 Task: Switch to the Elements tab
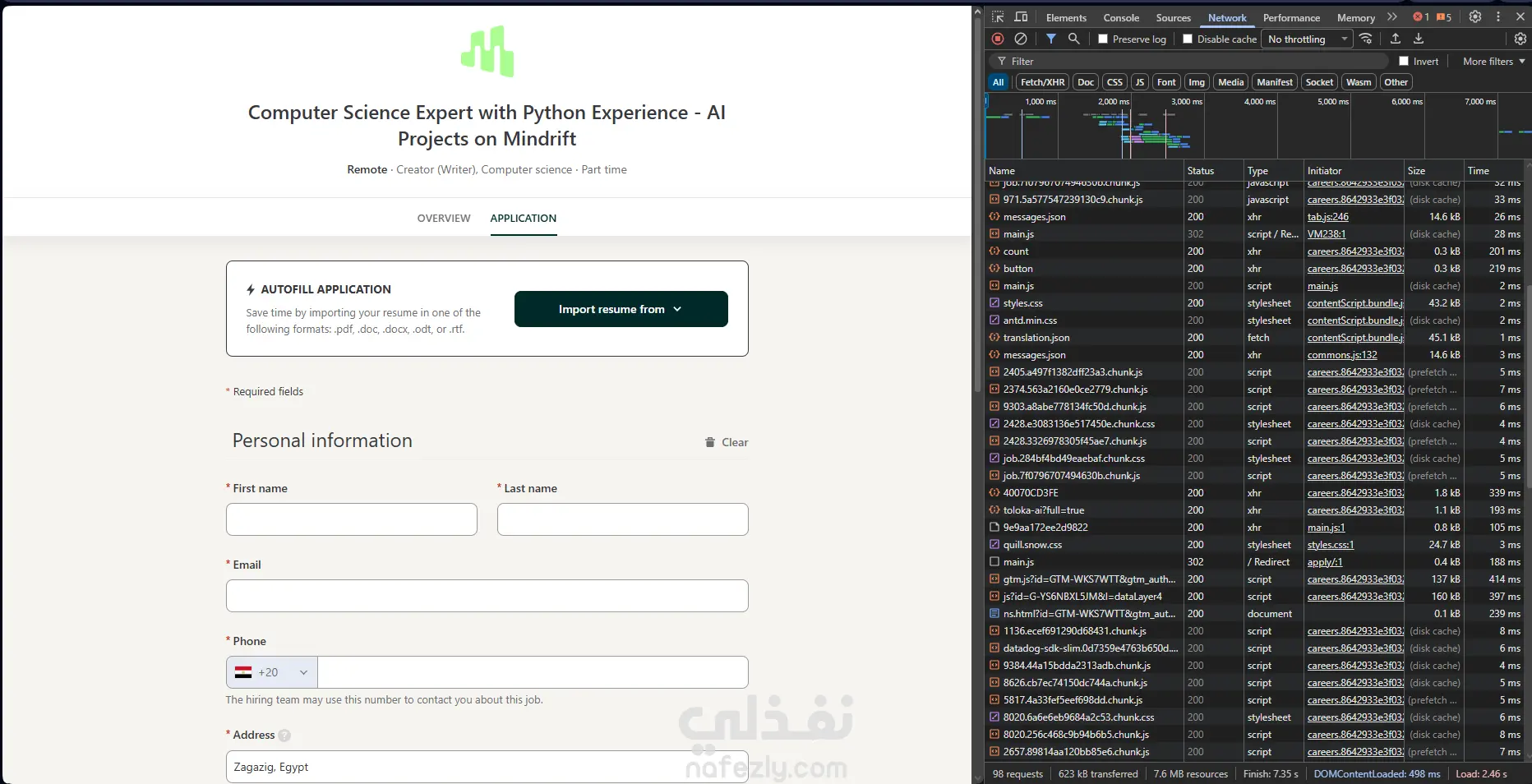coord(1066,17)
